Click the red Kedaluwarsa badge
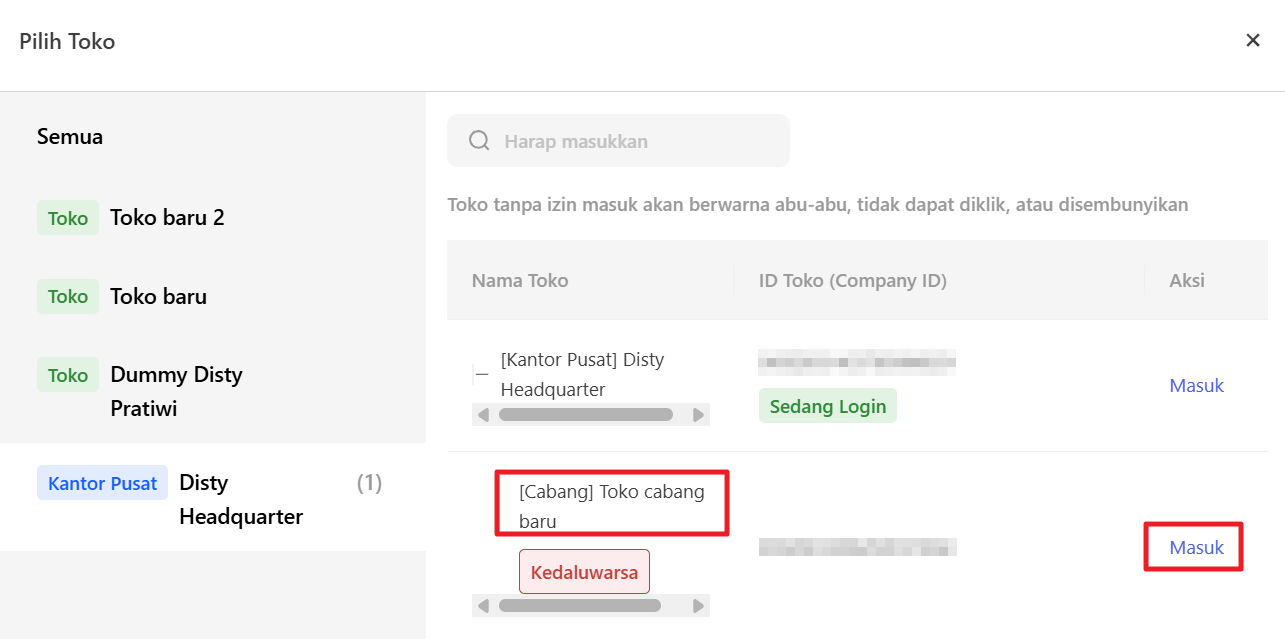The height and width of the screenshot is (639, 1285). click(584, 573)
